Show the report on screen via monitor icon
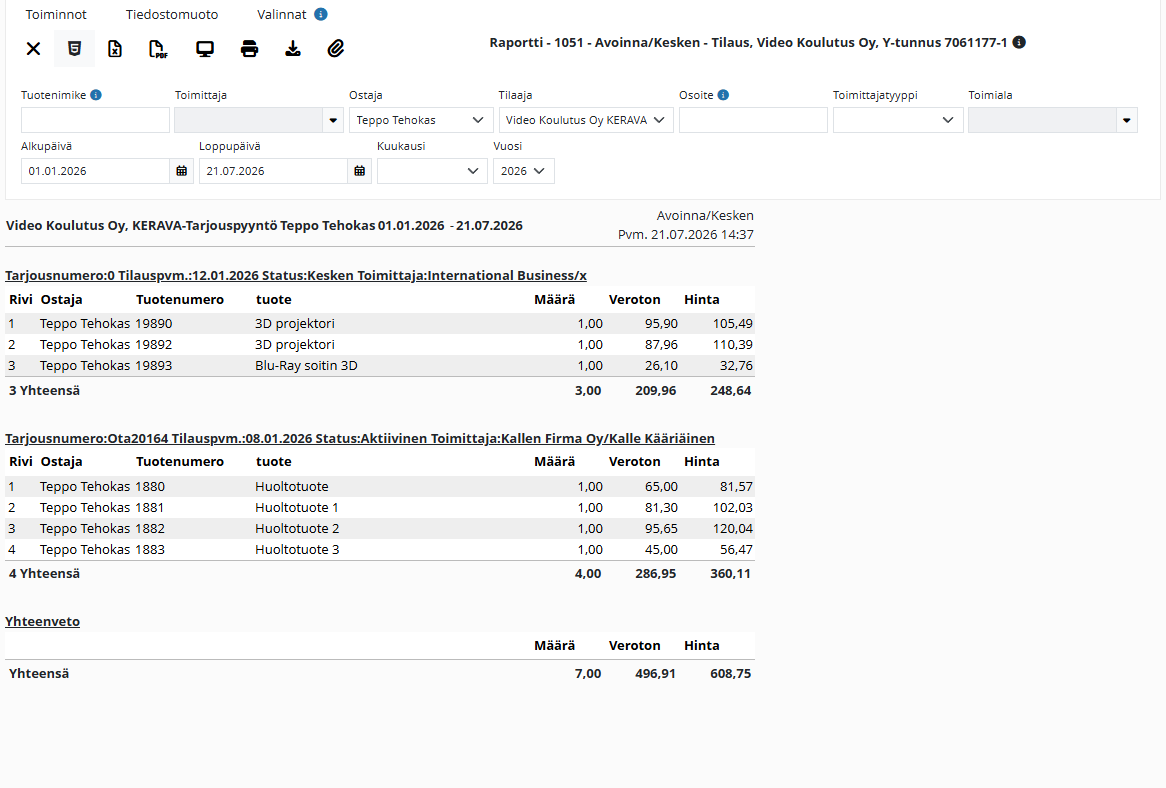This screenshot has height=788, width=1166. (204, 49)
